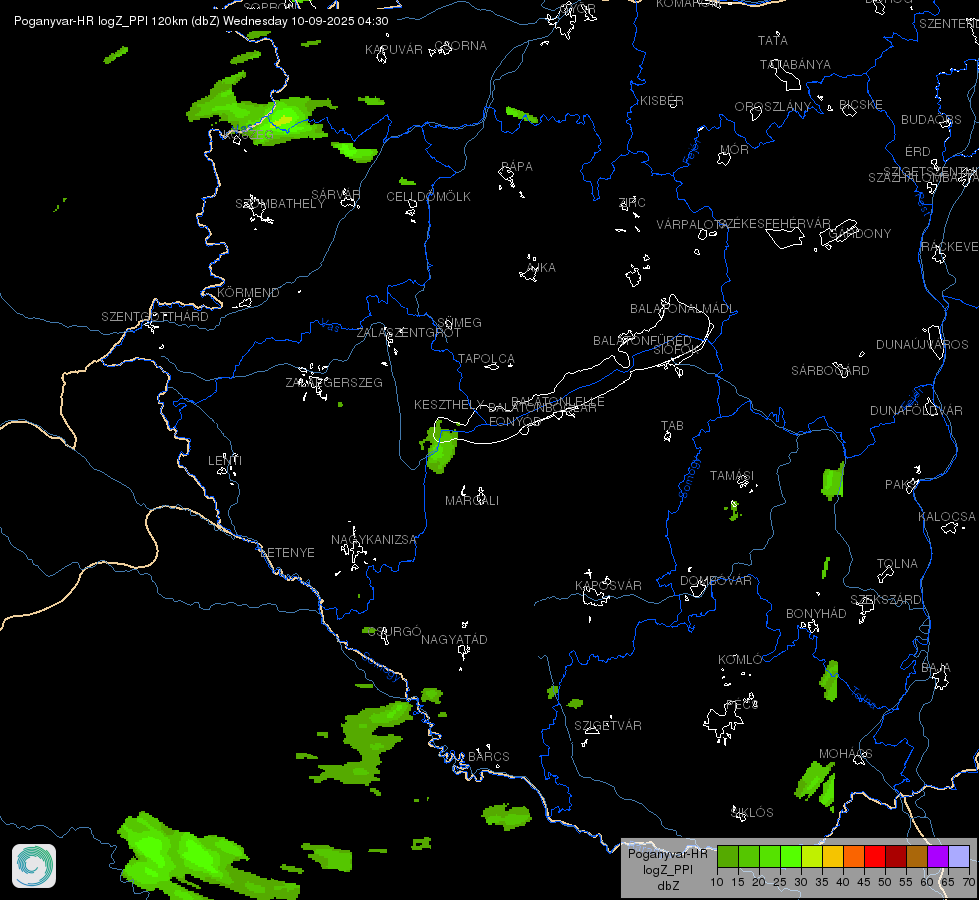Click the Poganyvar-HR label in the legend
979x900 pixels.
[667, 854]
